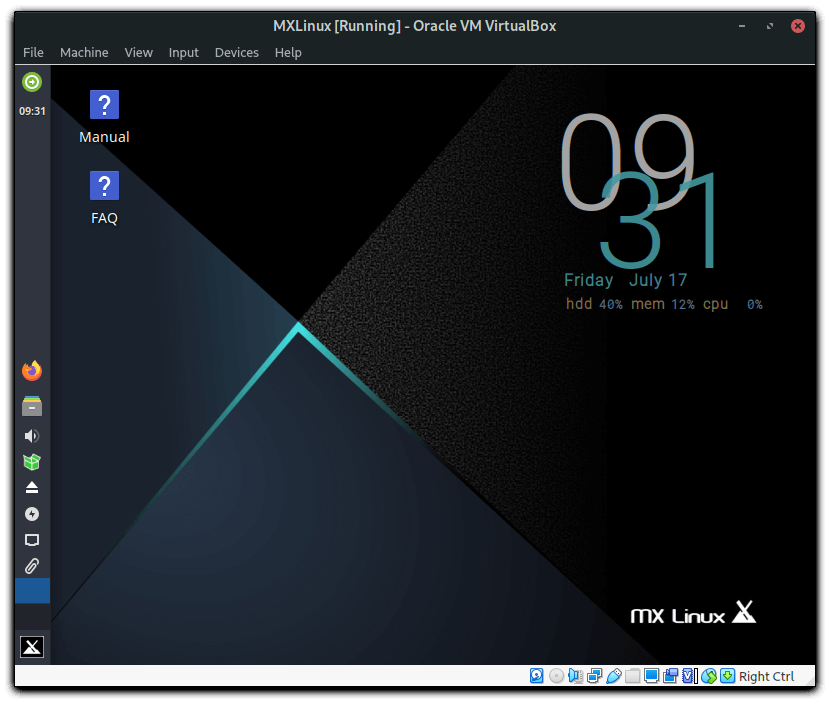Screen dimensions: 830x704
Task: Maximize the VirtualBox window
Action: point(770,25)
